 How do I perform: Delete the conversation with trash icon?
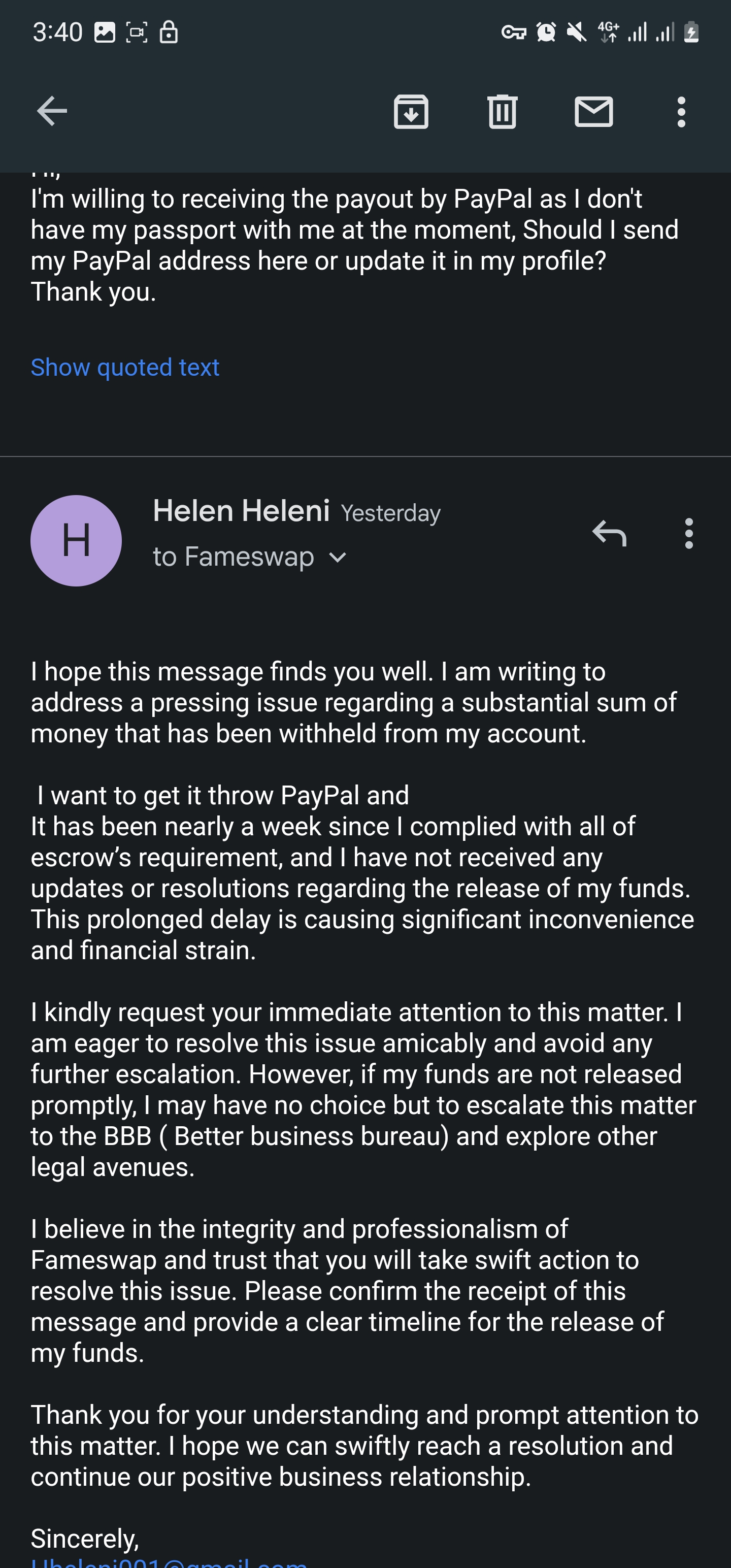point(502,111)
